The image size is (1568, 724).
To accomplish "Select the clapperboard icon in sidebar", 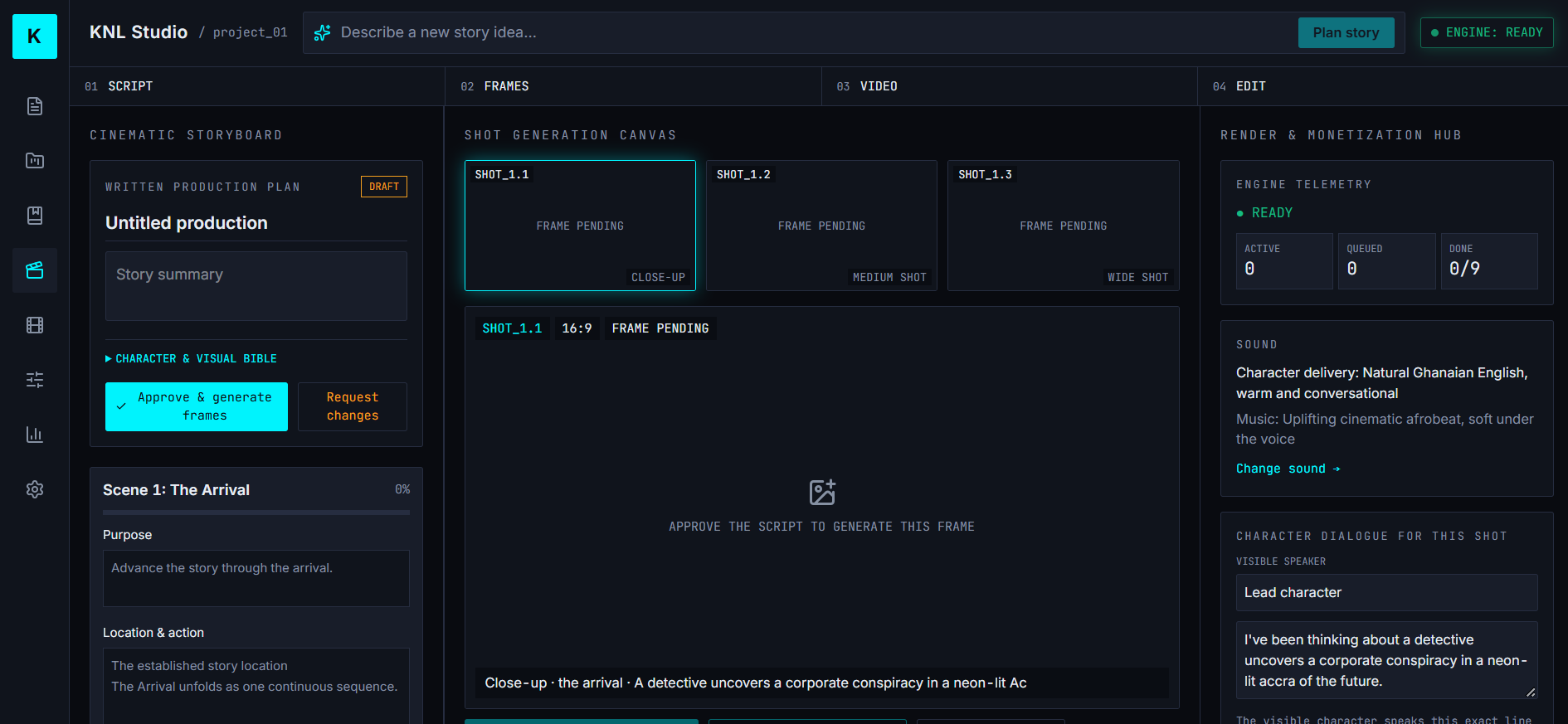I will point(35,270).
